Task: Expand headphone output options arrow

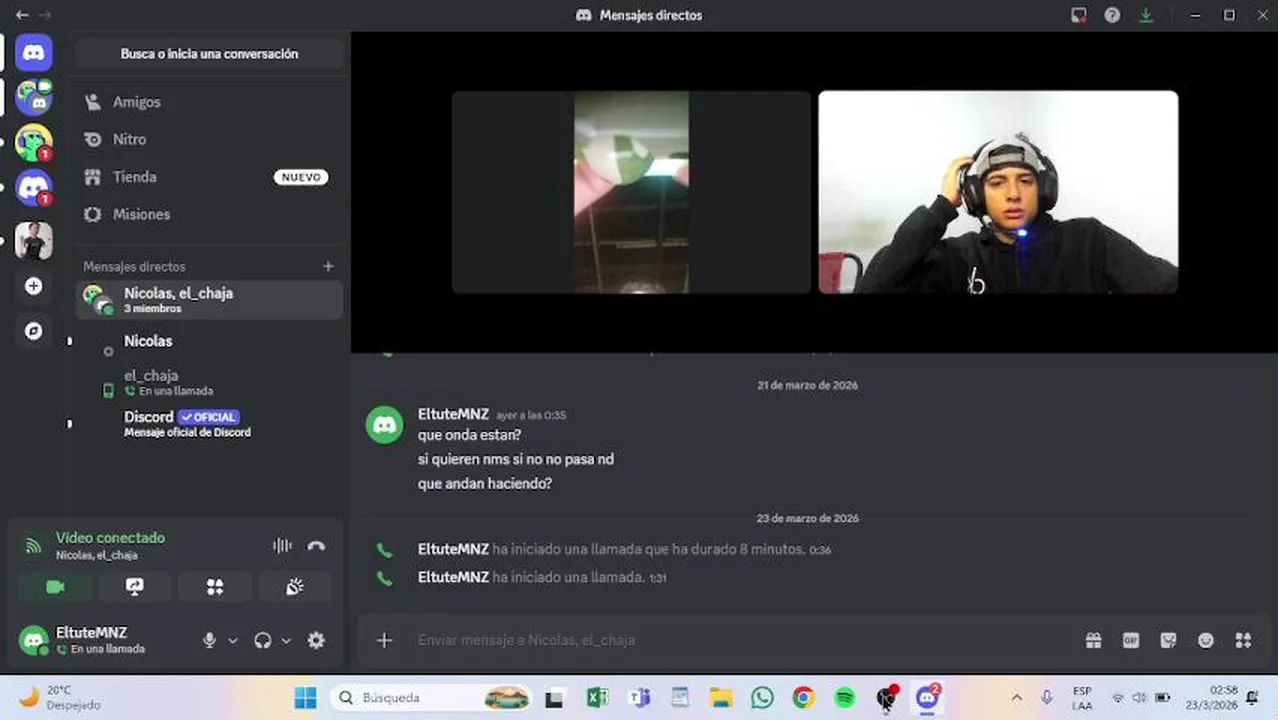Action: 286,641
